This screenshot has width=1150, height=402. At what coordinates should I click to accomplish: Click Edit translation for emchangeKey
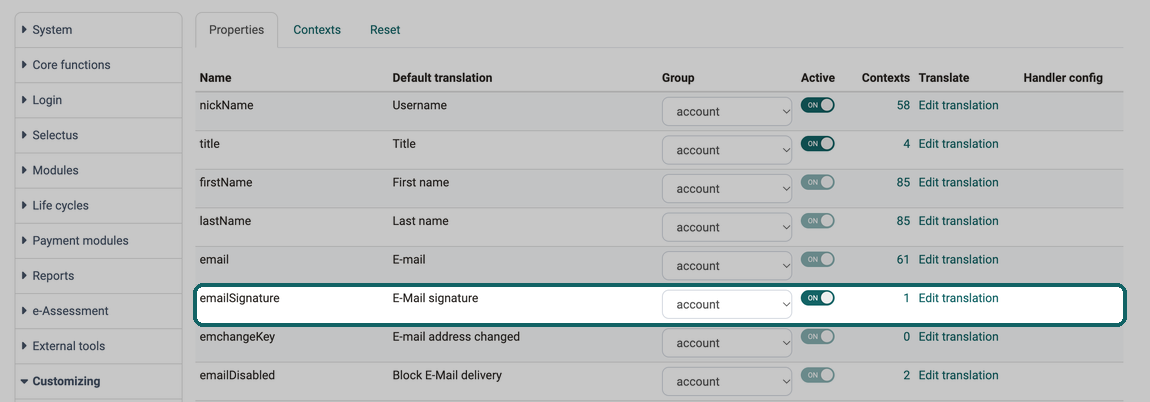click(958, 337)
